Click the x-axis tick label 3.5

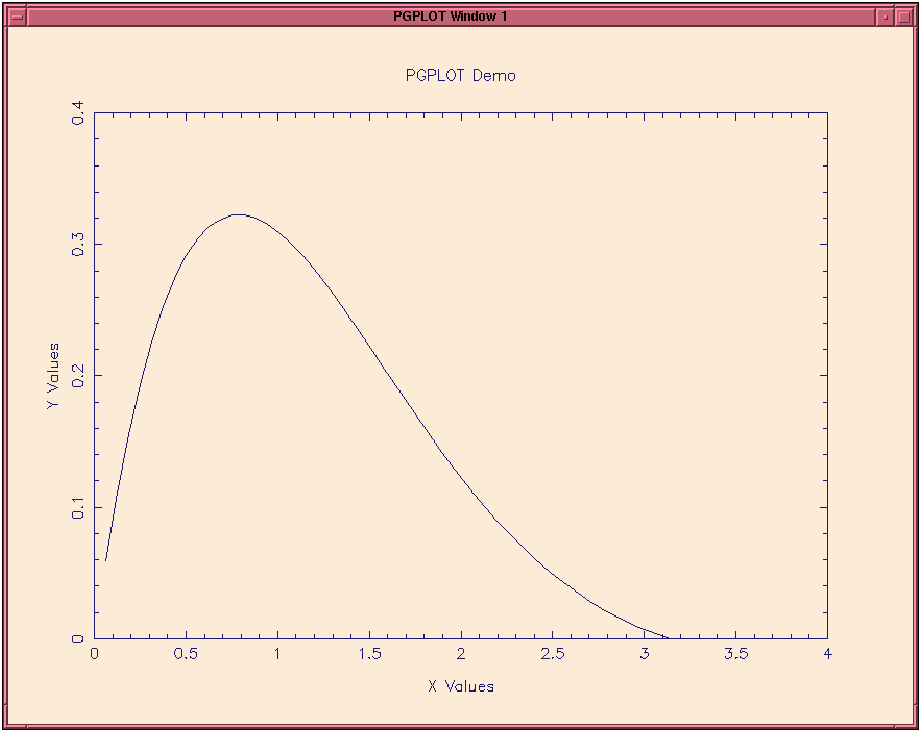click(735, 654)
